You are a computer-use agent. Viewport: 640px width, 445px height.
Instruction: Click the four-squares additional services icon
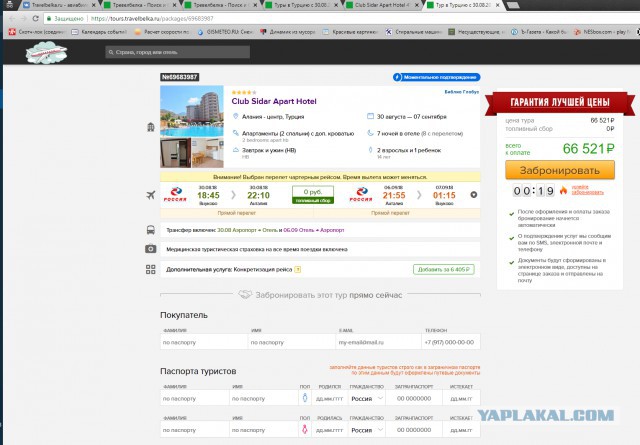(151, 269)
